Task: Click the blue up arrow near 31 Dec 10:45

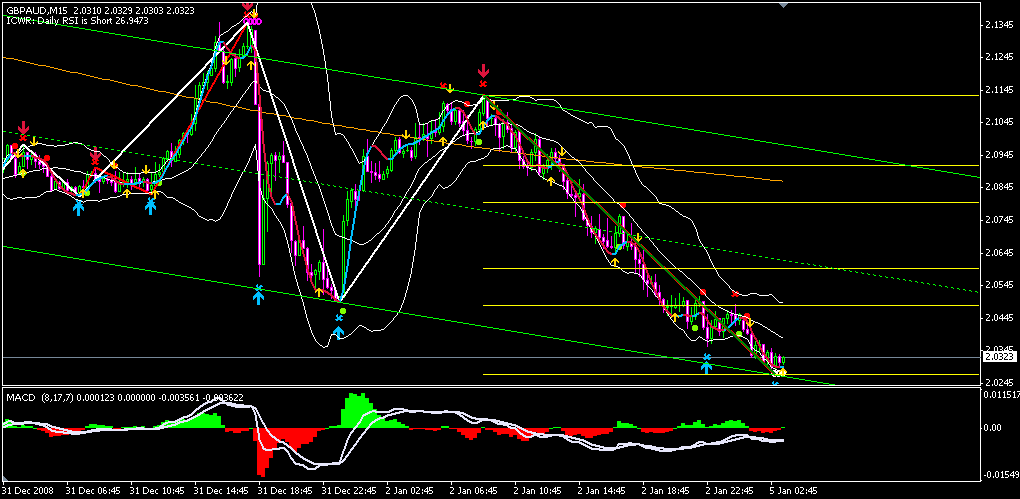Action: tap(151, 206)
